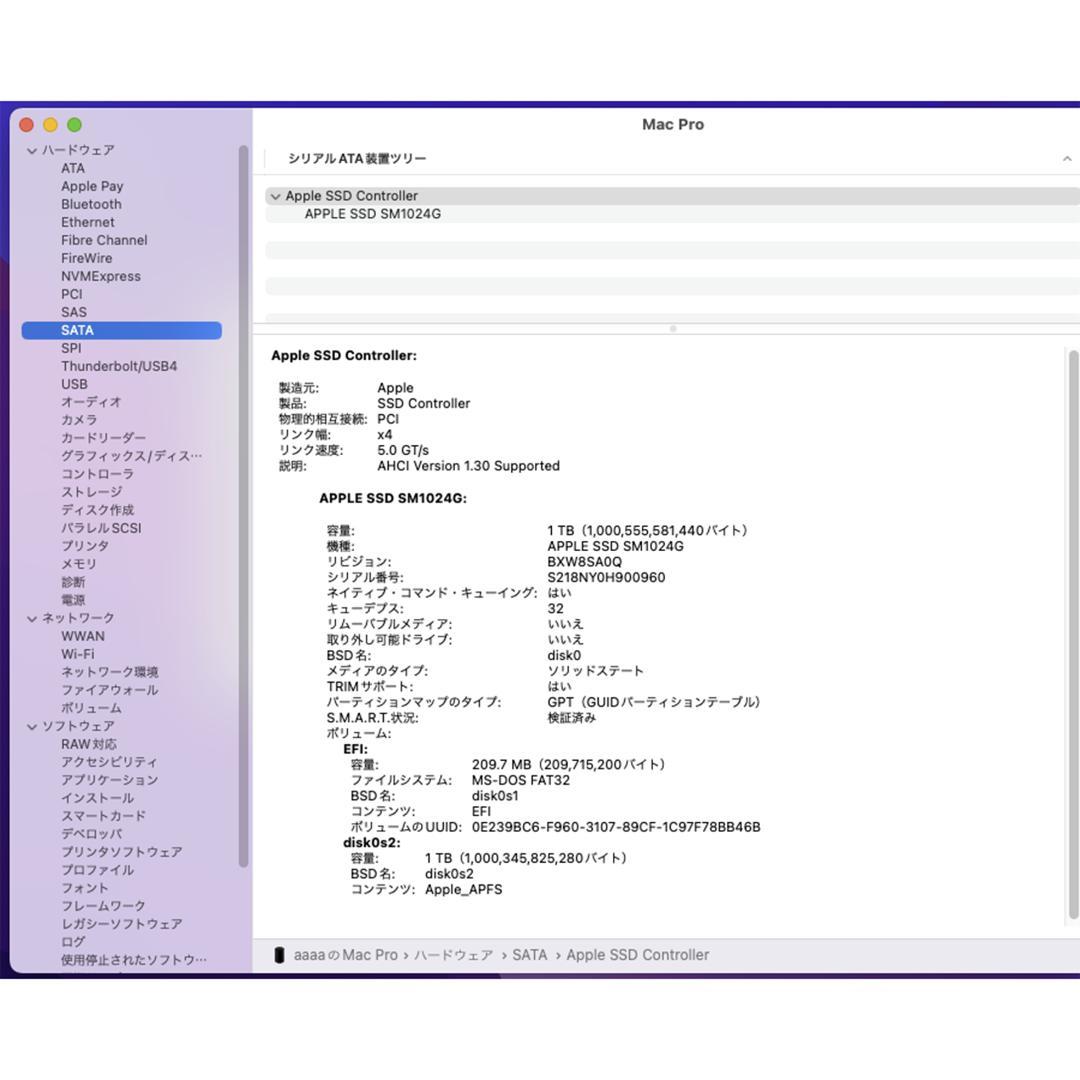Click the pane splitter handle dot
Viewport: 1080px width, 1080px height.
(x=673, y=329)
